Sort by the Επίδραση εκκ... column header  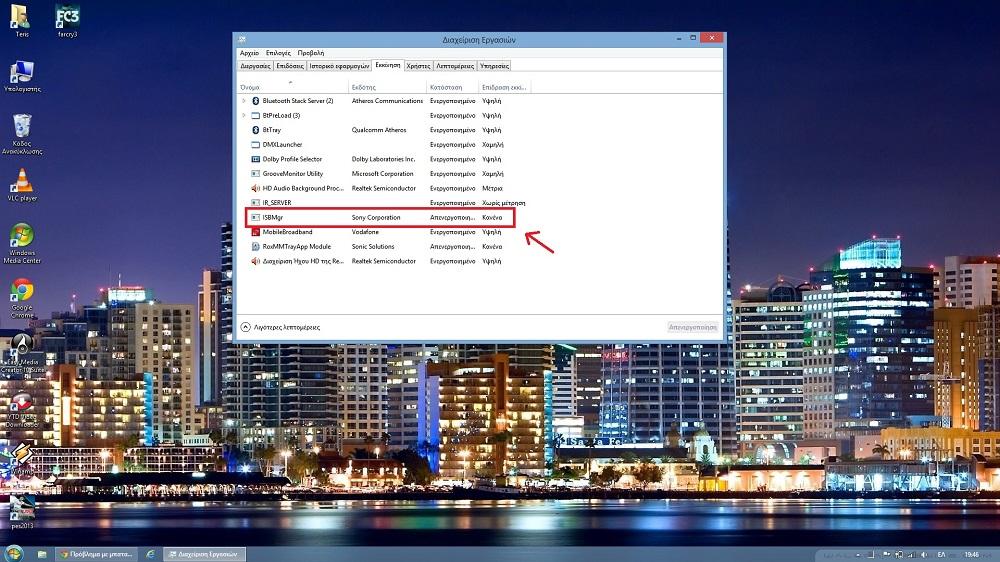[504, 87]
